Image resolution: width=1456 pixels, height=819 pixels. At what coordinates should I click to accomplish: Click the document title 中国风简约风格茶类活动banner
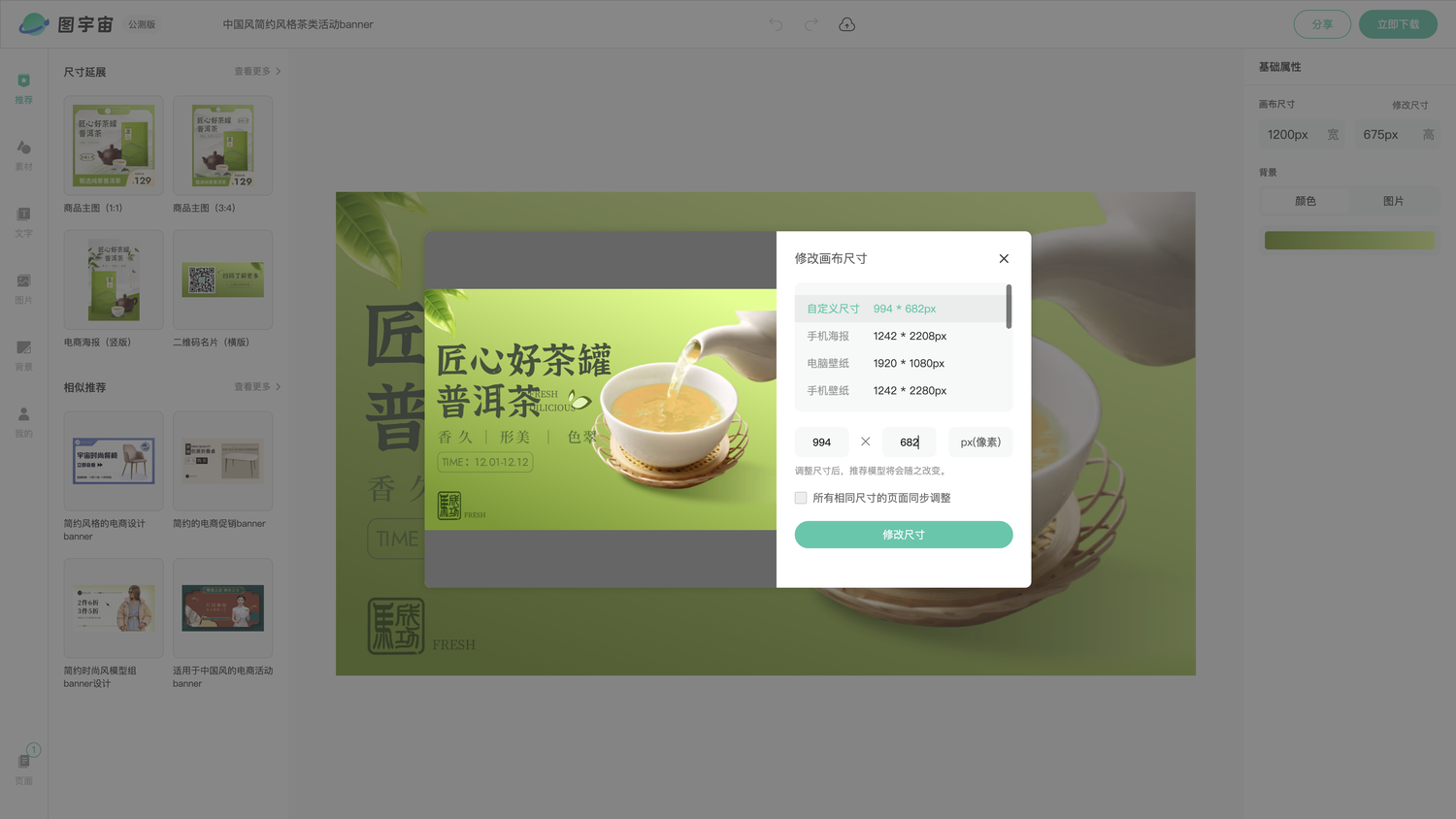pos(298,24)
